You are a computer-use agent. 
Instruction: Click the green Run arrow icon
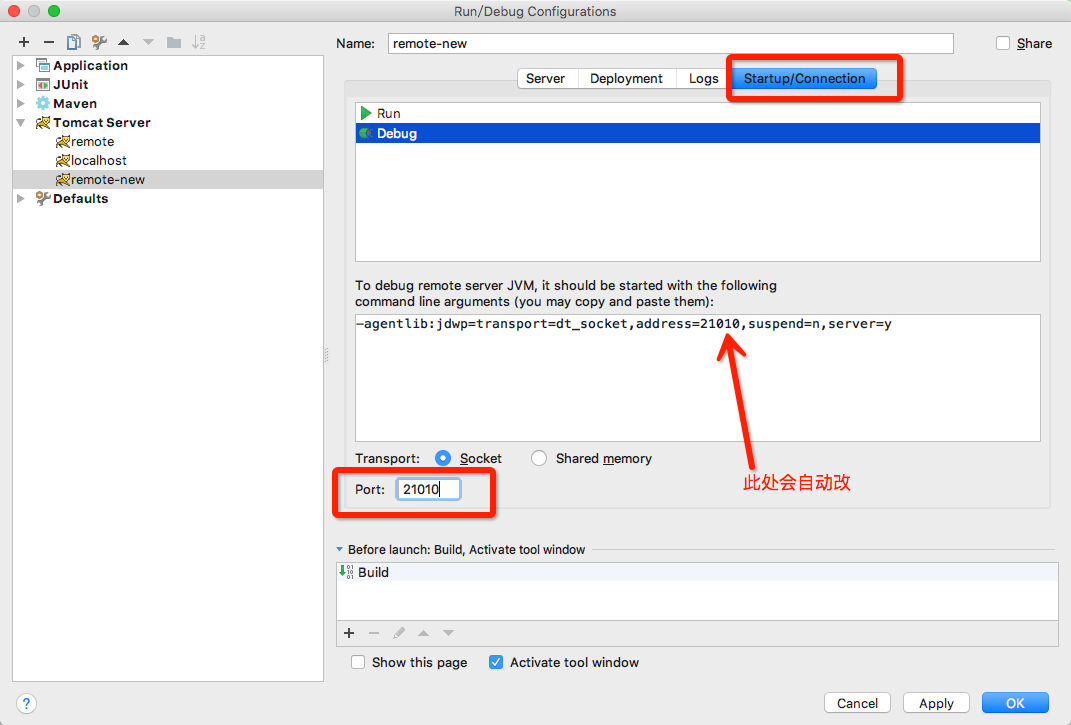[366, 113]
